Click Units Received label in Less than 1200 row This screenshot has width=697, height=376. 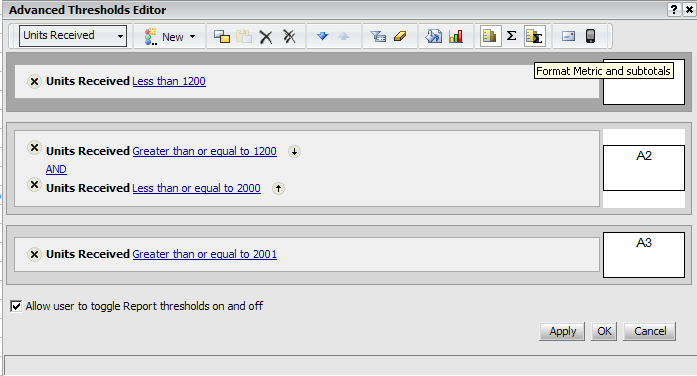[88, 81]
